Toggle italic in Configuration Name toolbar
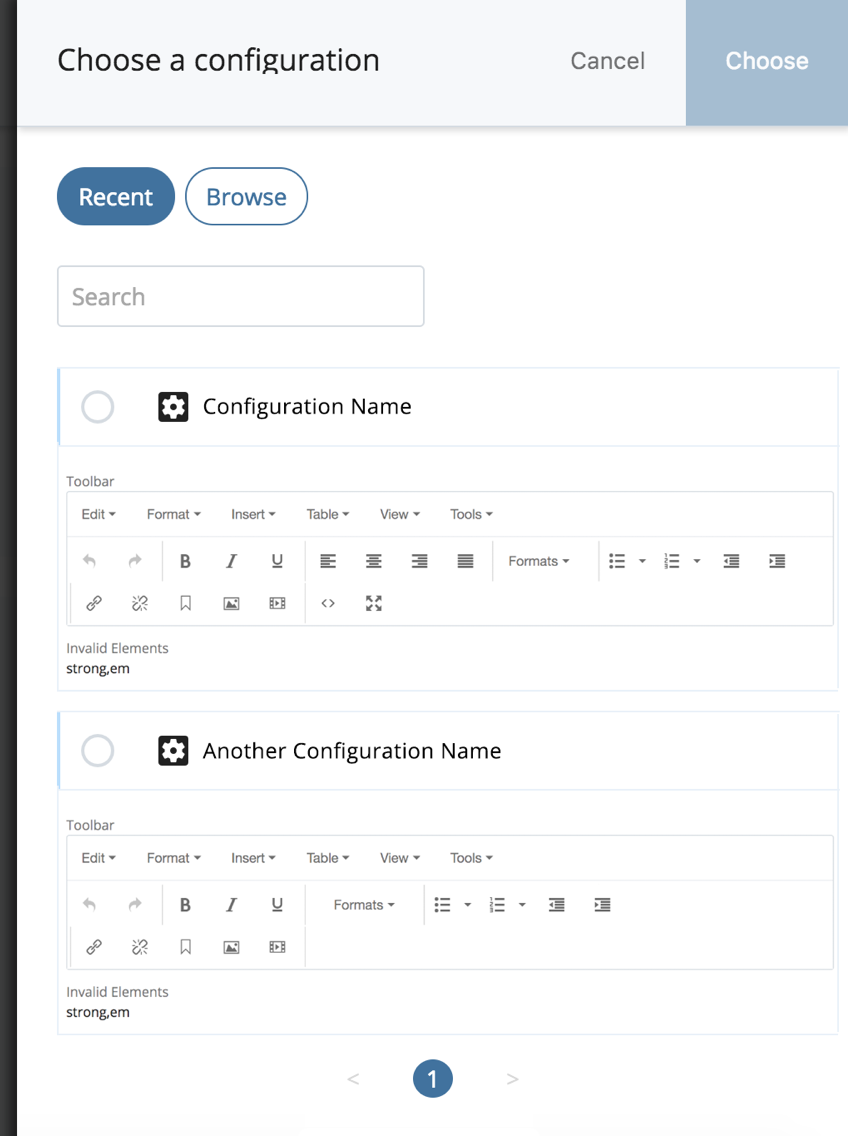Image resolution: width=848 pixels, height=1136 pixels. click(x=231, y=561)
